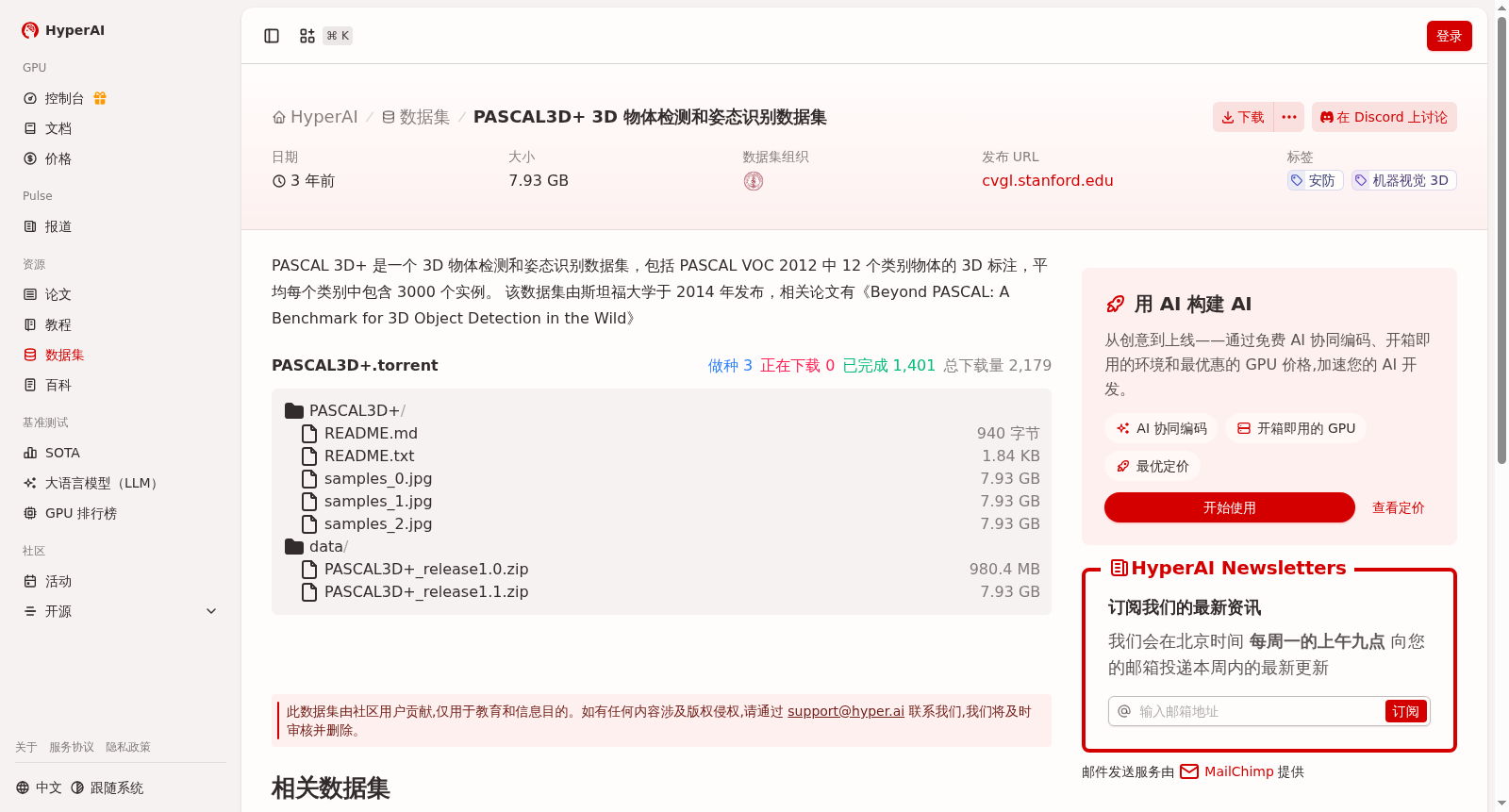The width and height of the screenshot is (1509, 812).
Task: Click the 登录 button
Action: point(1449,36)
